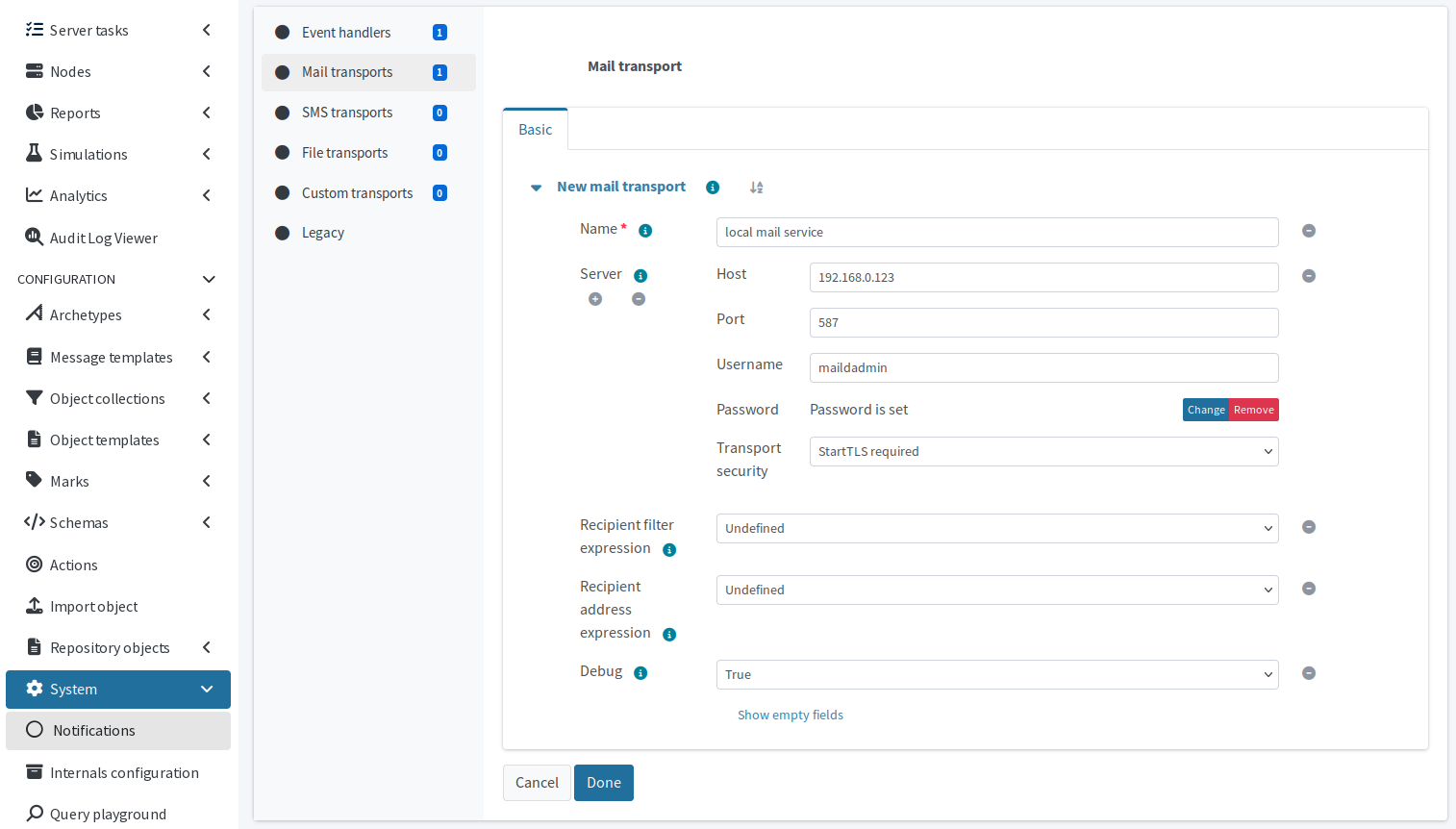Screen dimensions: 1456x829
Task: Click the sort icon next to New mail transport
Action: (756, 187)
